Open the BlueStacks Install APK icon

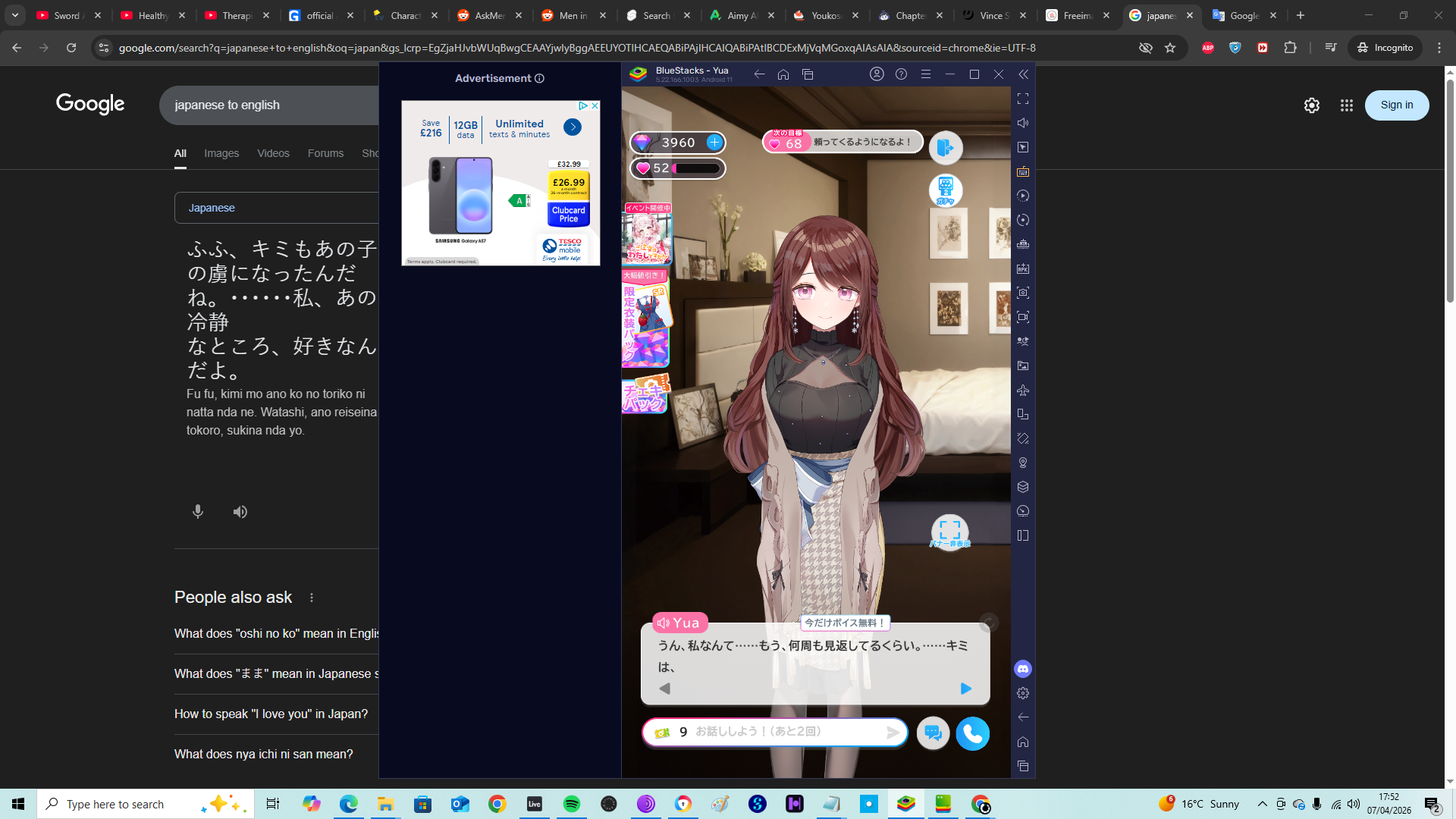point(1023,268)
